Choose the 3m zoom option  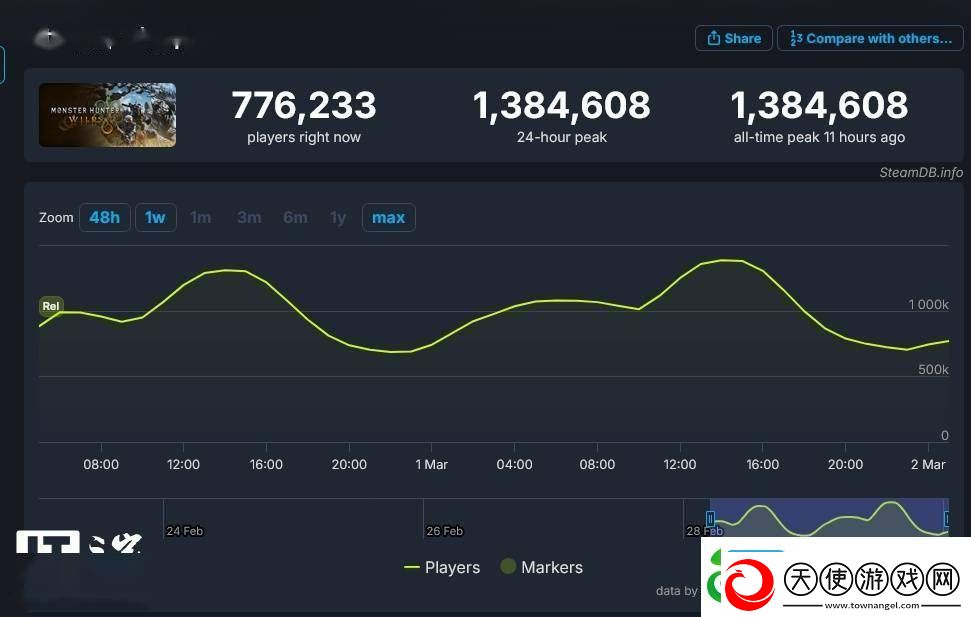tap(249, 217)
